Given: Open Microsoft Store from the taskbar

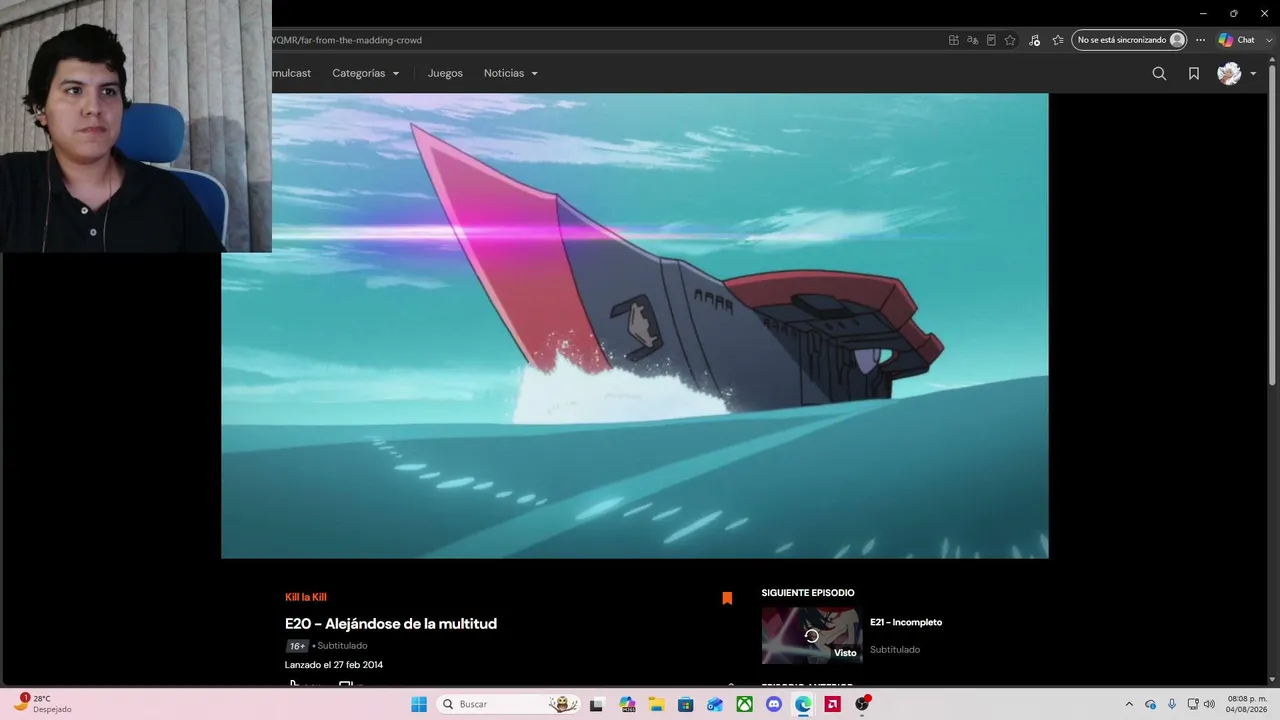Looking at the screenshot, I should (x=685, y=704).
